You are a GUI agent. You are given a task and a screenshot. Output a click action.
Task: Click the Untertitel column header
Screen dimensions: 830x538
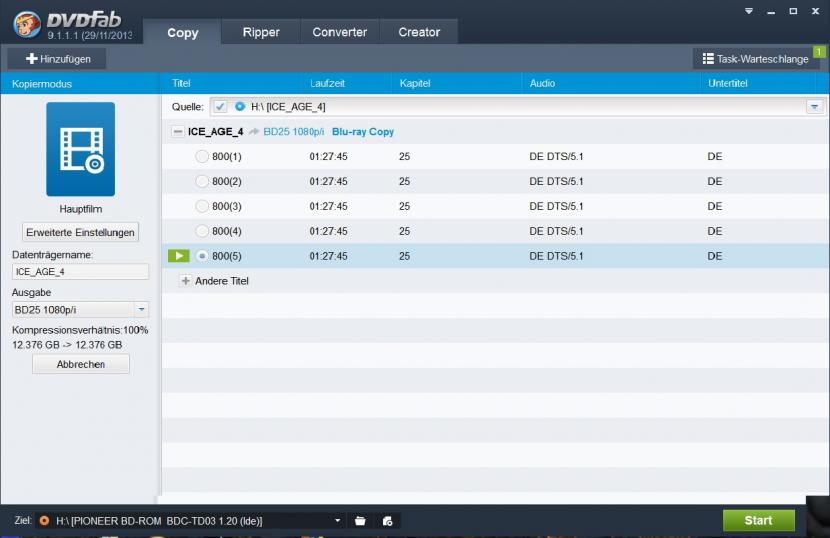pyautogui.click(x=728, y=83)
